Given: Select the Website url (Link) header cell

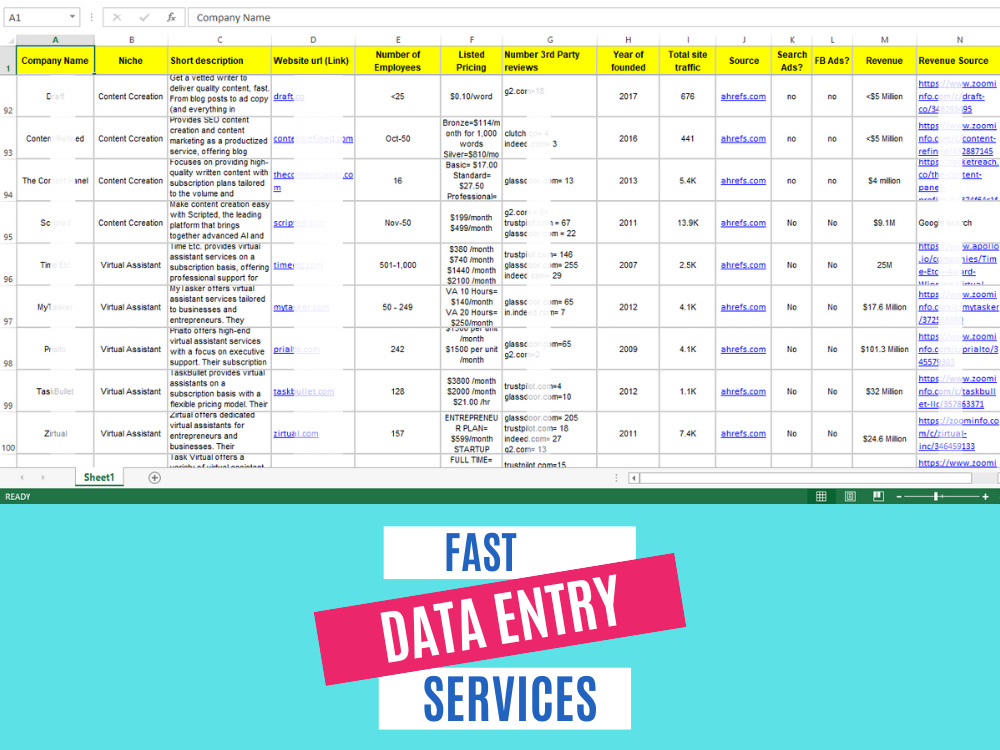Looking at the screenshot, I should click(x=313, y=61).
